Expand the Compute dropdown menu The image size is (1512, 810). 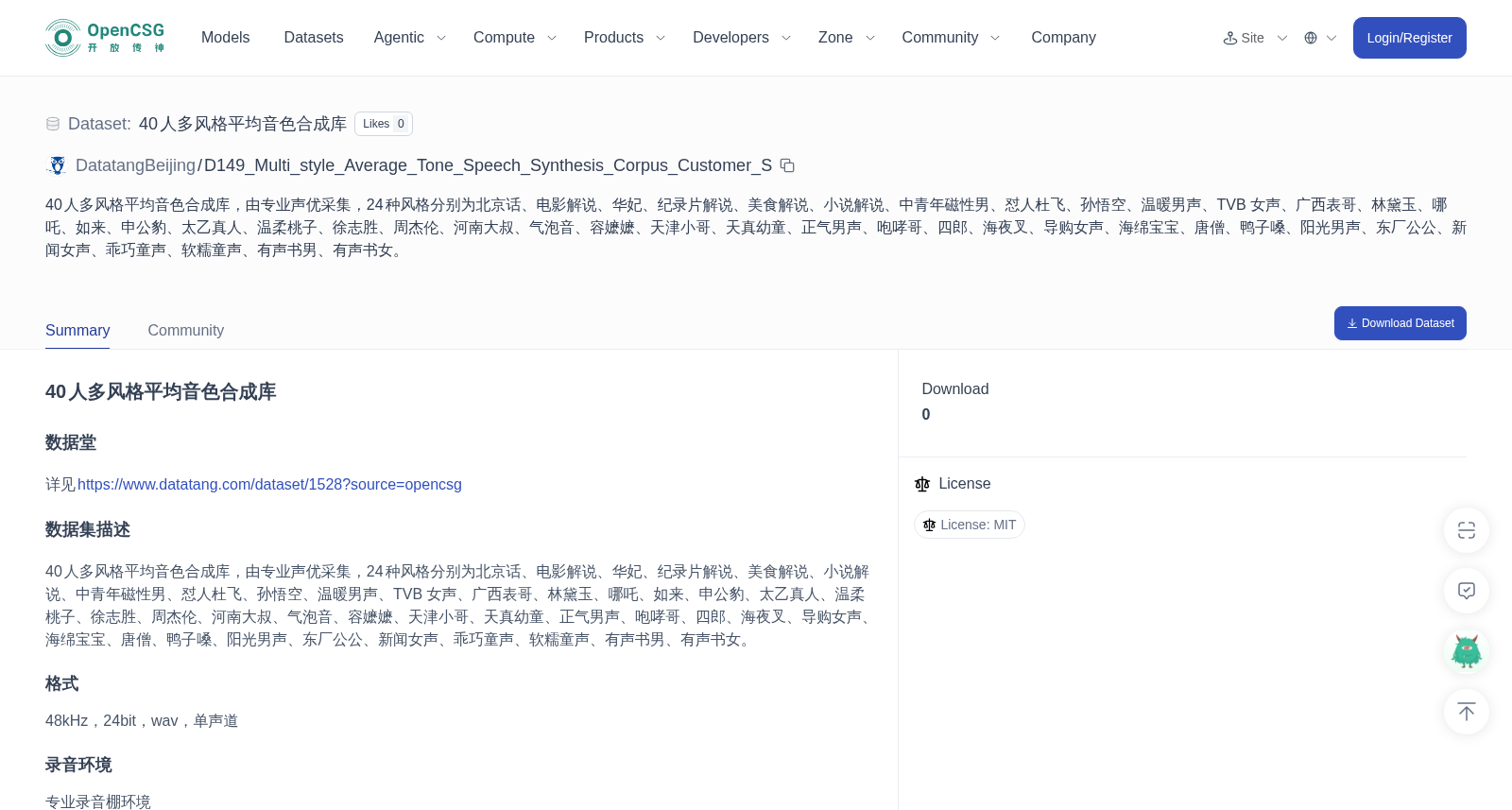point(515,38)
